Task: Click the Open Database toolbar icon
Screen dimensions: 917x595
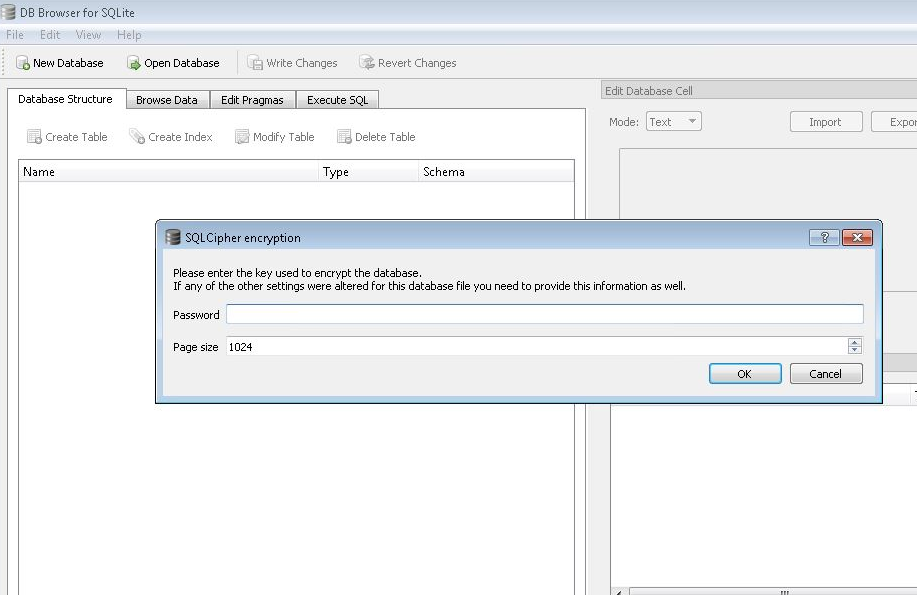Action: [133, 63]
